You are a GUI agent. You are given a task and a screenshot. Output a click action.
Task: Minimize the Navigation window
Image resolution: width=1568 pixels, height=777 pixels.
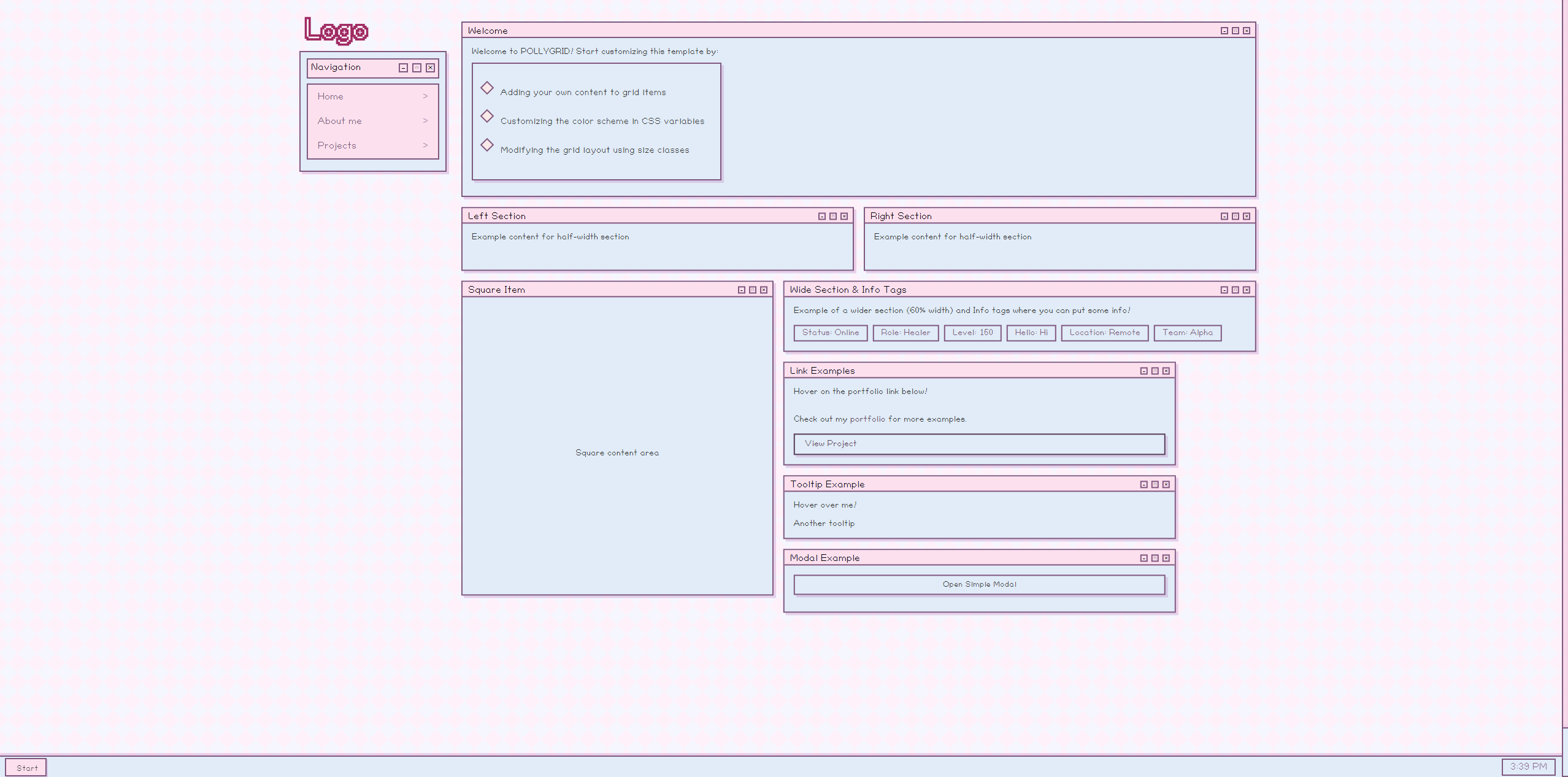click(x=403, y=68)
